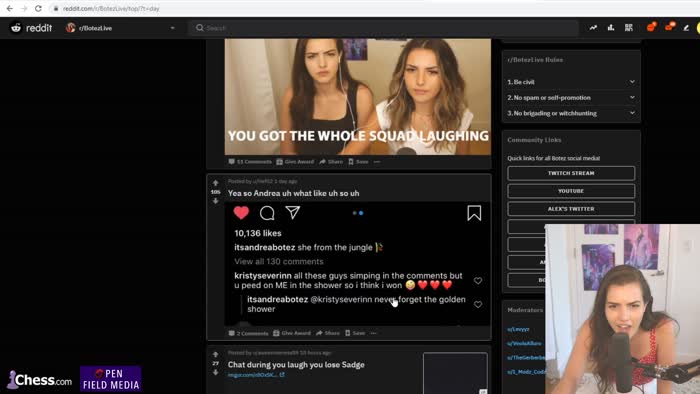Screen dimensions: 700x394
Task: Click the Reddit logo home icon
Action: click(x=16, y=28)
